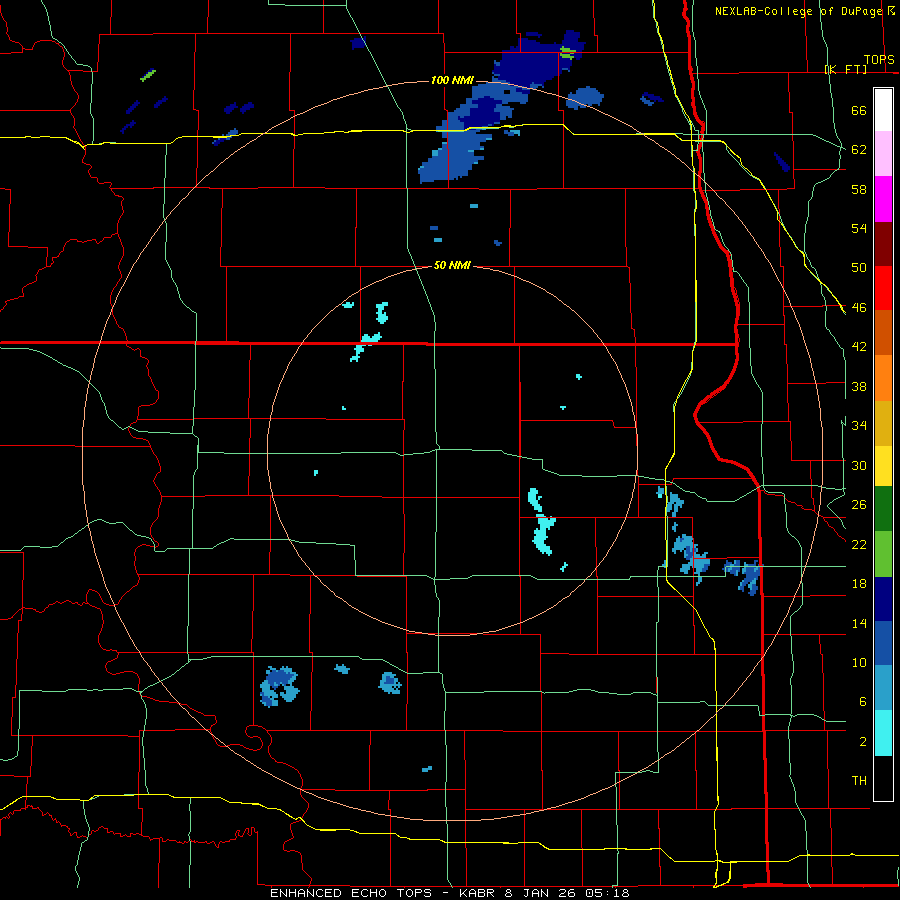Viewport: 900px width, 900px height.
Task: Click the 50 value on the scale
Action: tap(859, 268)
